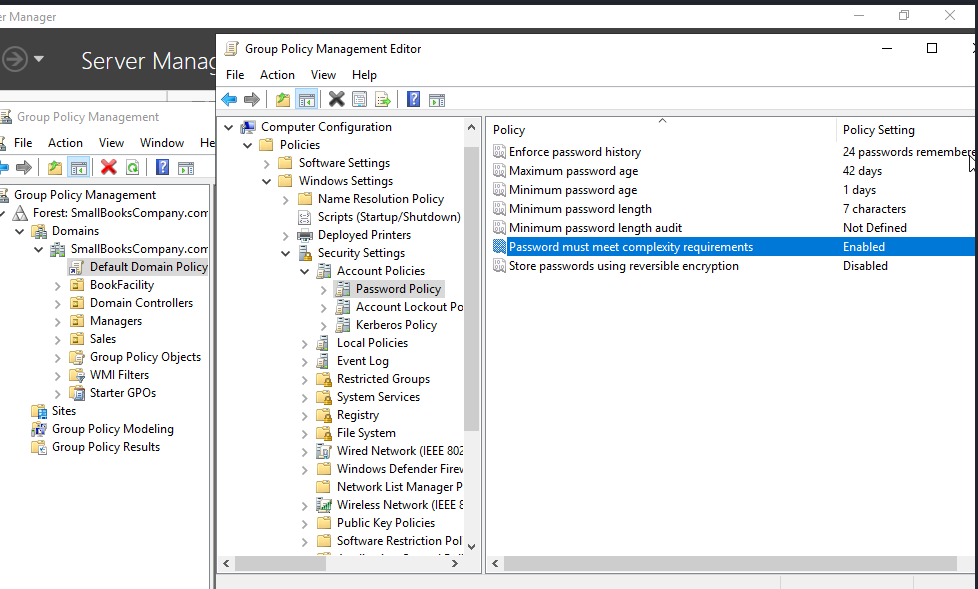The width and height of the screenshot is (978, 589).
Task: Expand the Local Policies node
Action: pos(304,344)
